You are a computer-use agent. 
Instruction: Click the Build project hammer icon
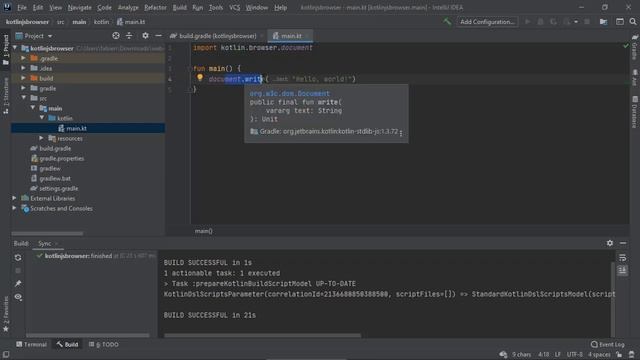447,22
